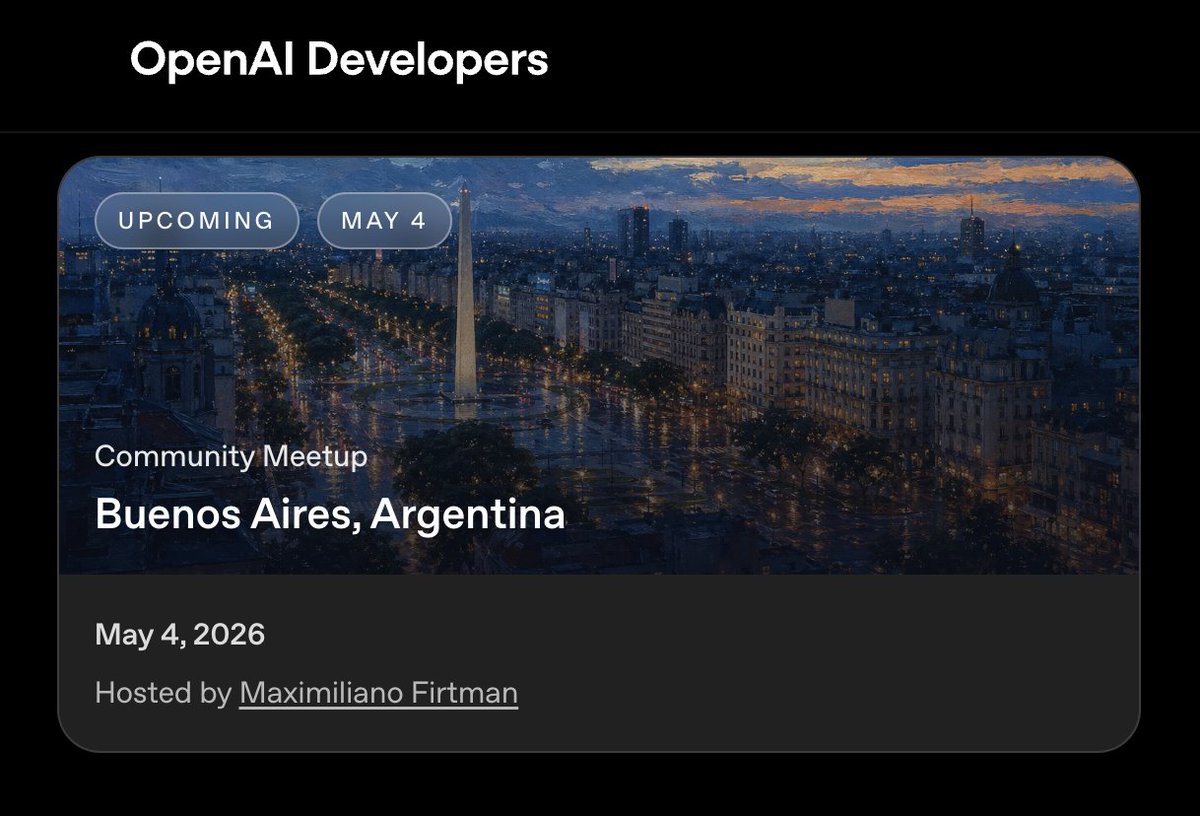Open the Buenos Aires cityscape event image
This screenshot has height=816, width=1200.
pos(599,366)
